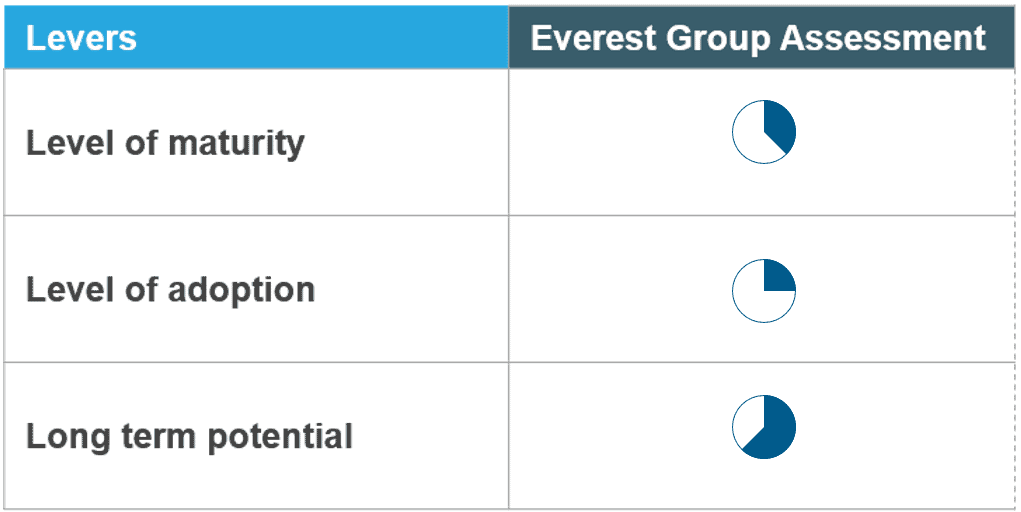1021x512 pixels.
Task: Click the word "Assessment" in the header
Action: click(x=883, y=38)
